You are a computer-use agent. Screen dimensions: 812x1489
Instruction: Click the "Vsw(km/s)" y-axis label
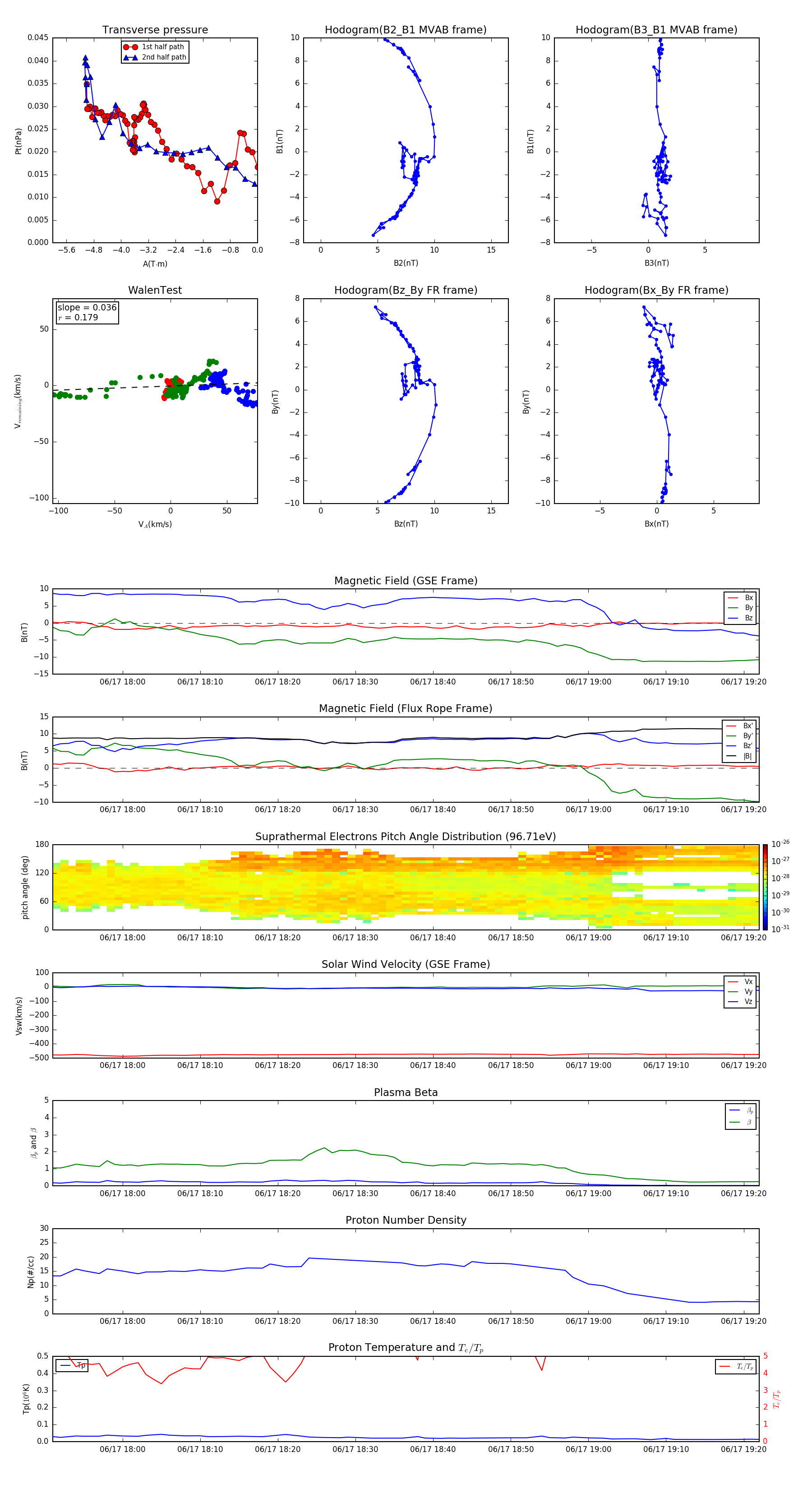tap(18, 1016)
